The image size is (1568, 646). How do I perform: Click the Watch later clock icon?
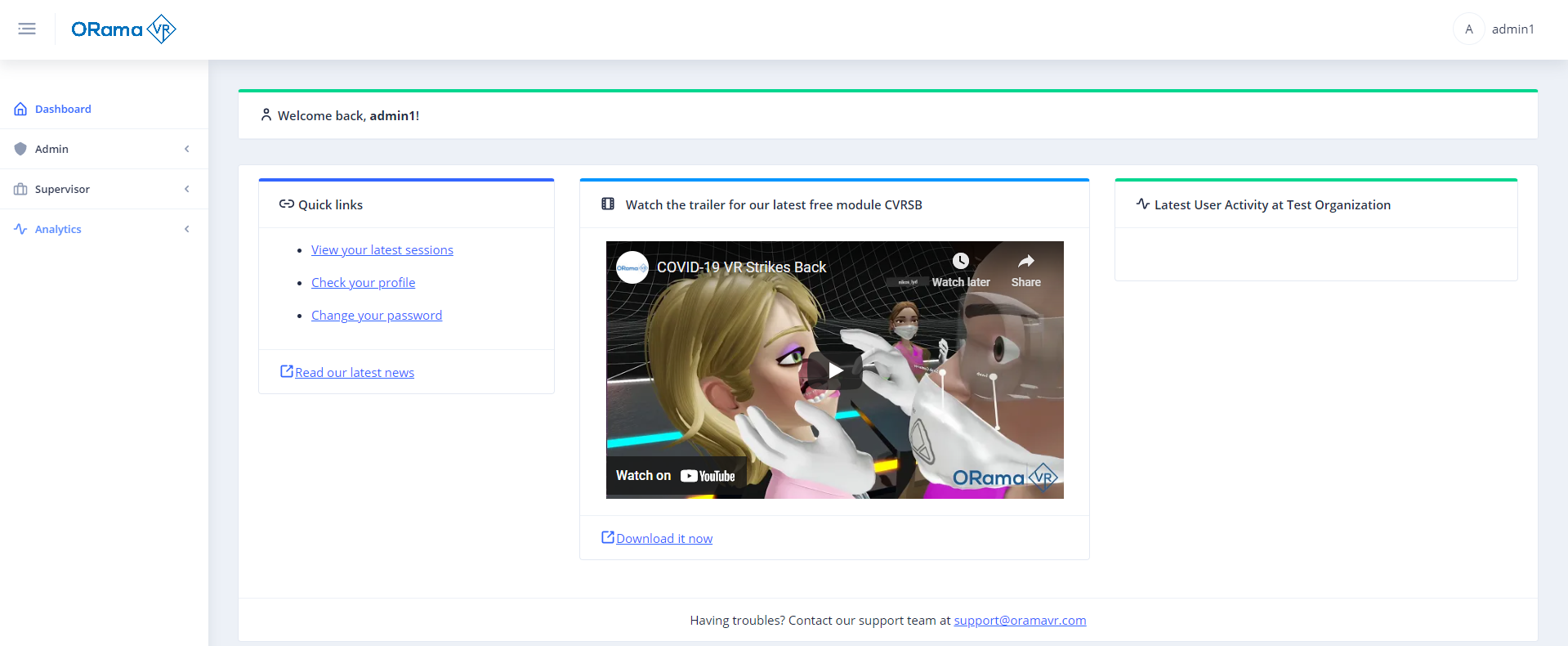tap(961, 261)
